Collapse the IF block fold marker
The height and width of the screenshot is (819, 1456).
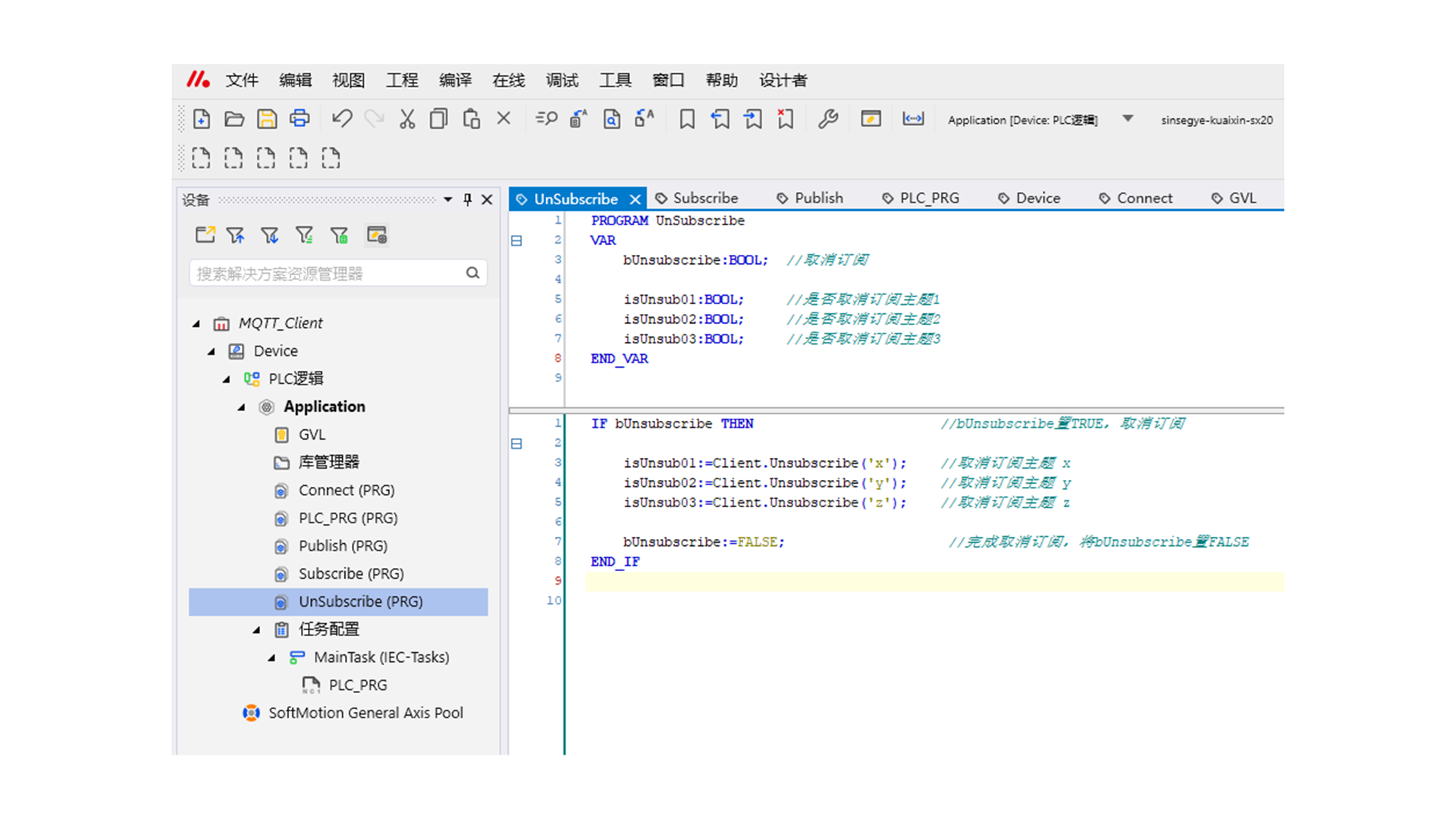click(x=516, y=444)
